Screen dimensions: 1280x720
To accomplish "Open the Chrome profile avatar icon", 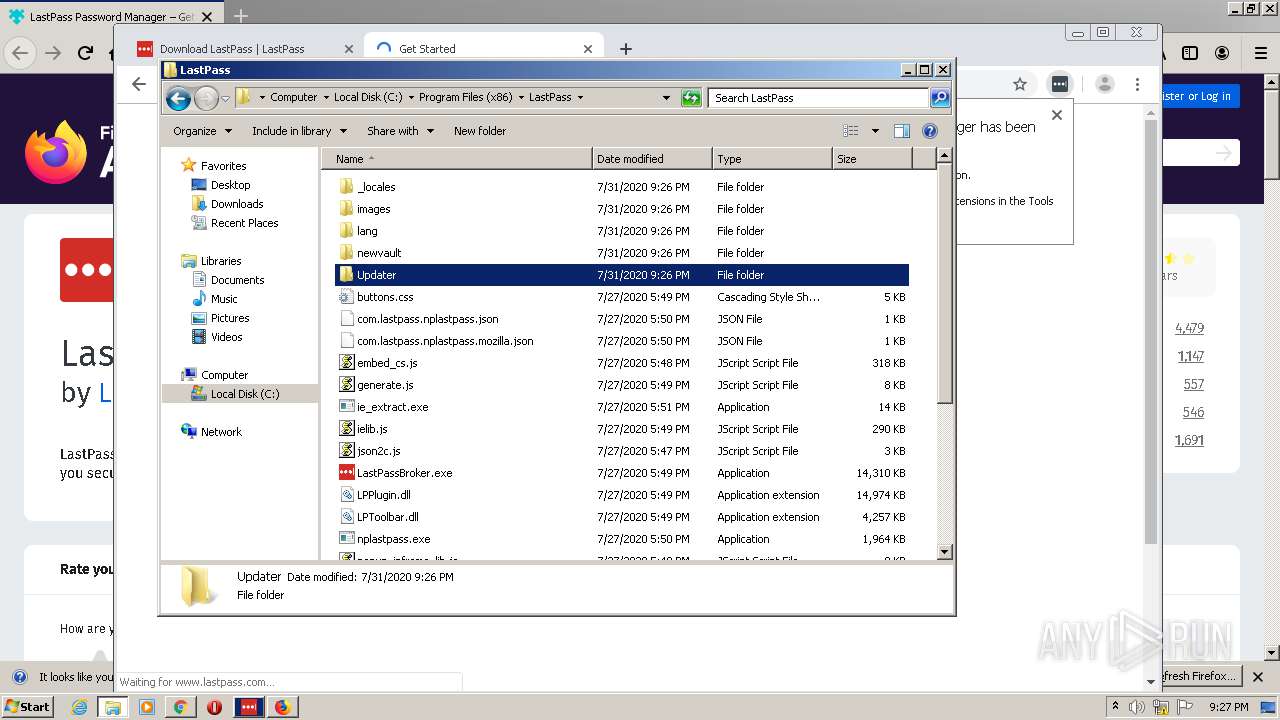I will click(1104, 85).
